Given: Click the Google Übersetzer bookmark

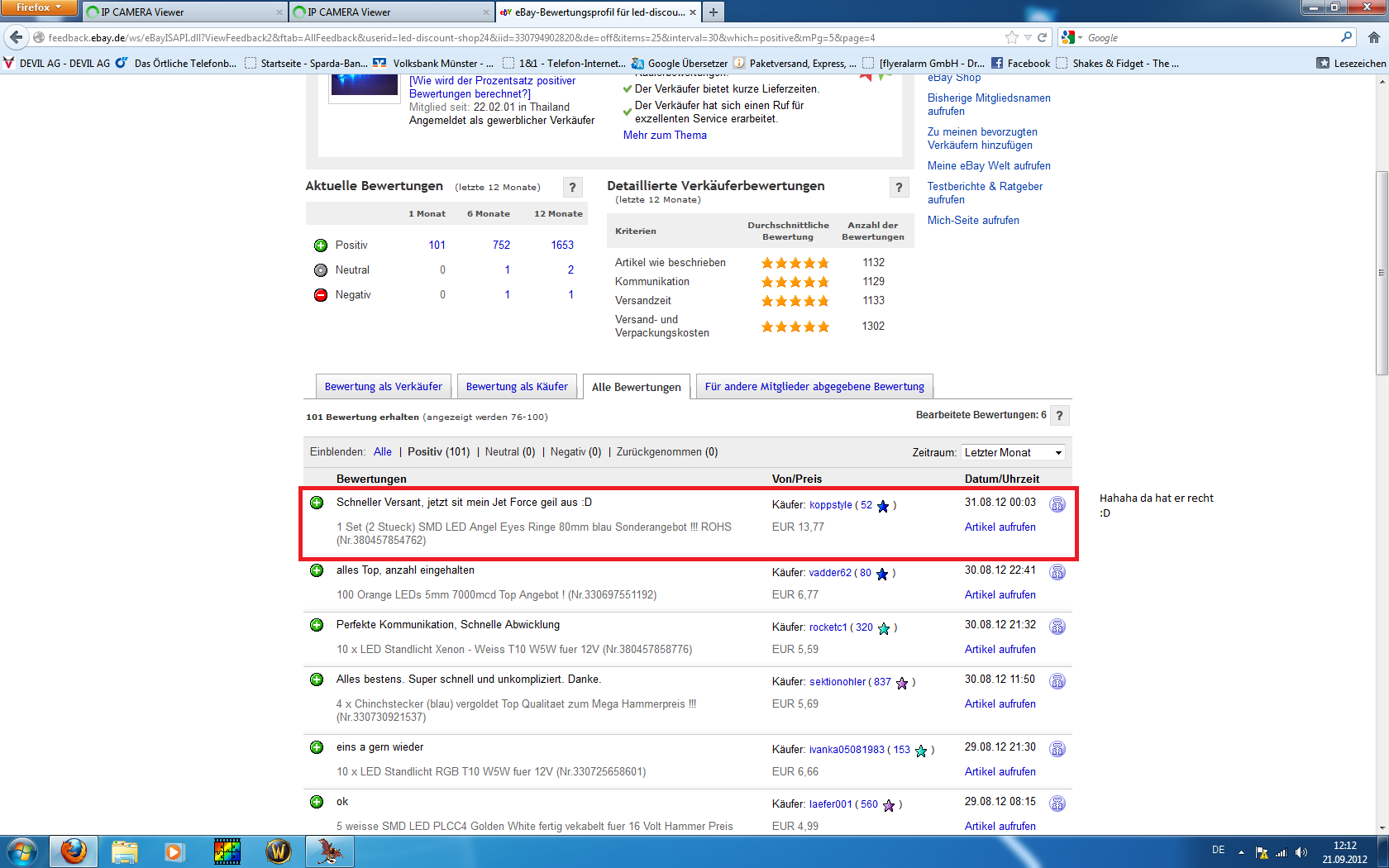Looking at the screenshot, I should (x=680, y=63).
